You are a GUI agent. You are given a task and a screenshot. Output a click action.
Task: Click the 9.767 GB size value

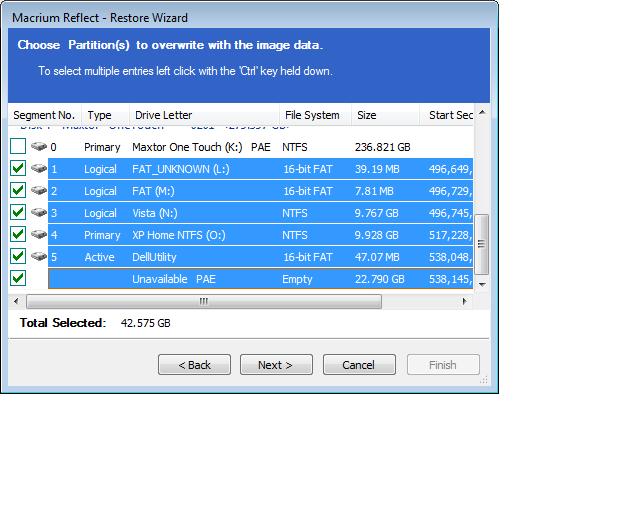pos(376,213)
